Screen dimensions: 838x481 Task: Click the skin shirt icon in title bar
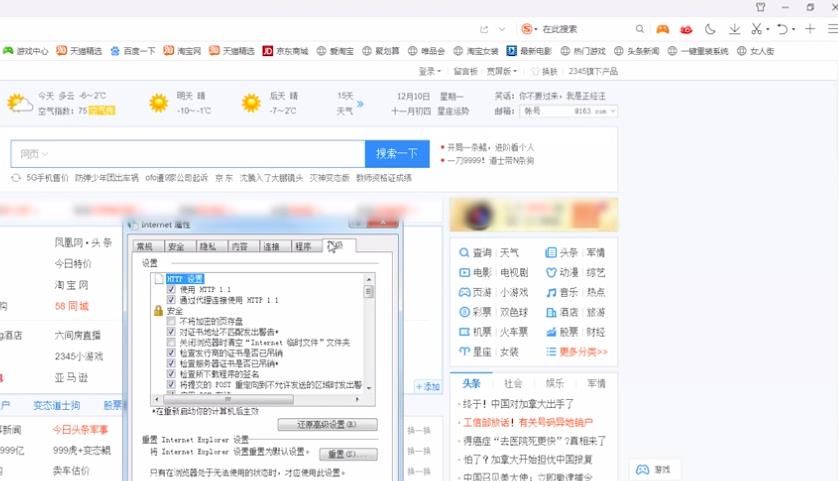pyautogui.click(x=761, y=7)
